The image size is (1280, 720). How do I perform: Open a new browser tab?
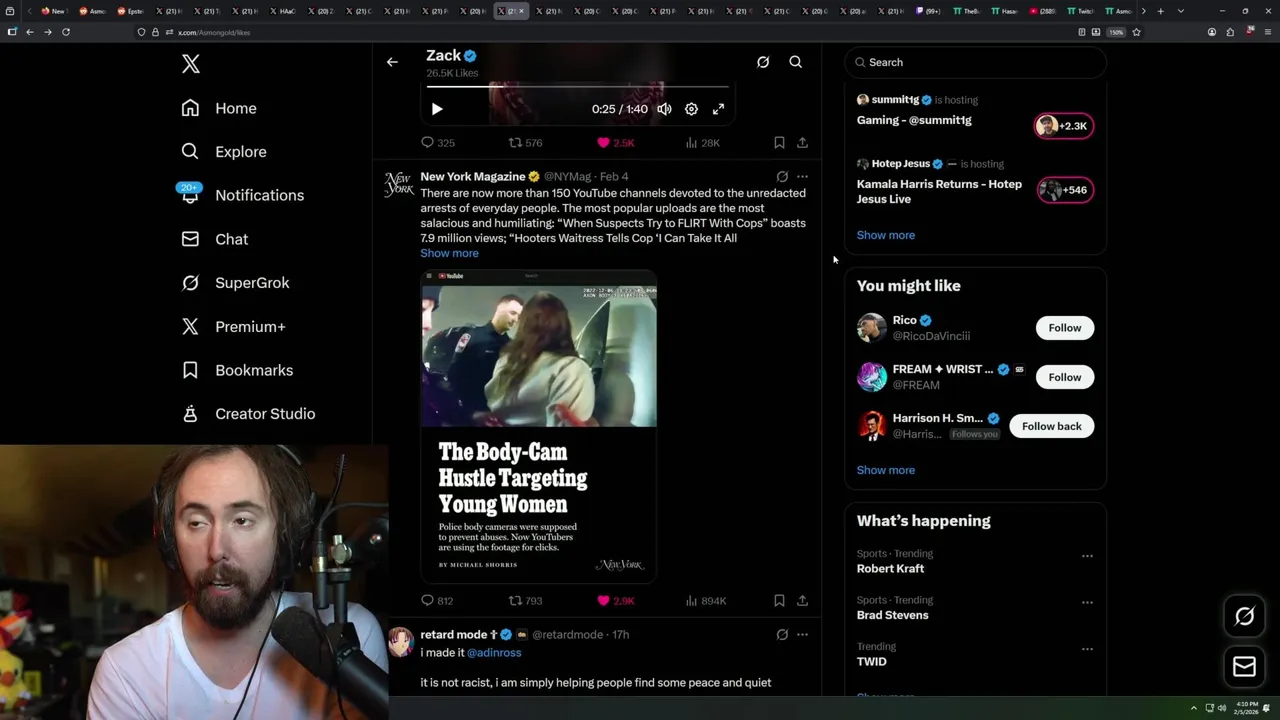(1160, 11)
